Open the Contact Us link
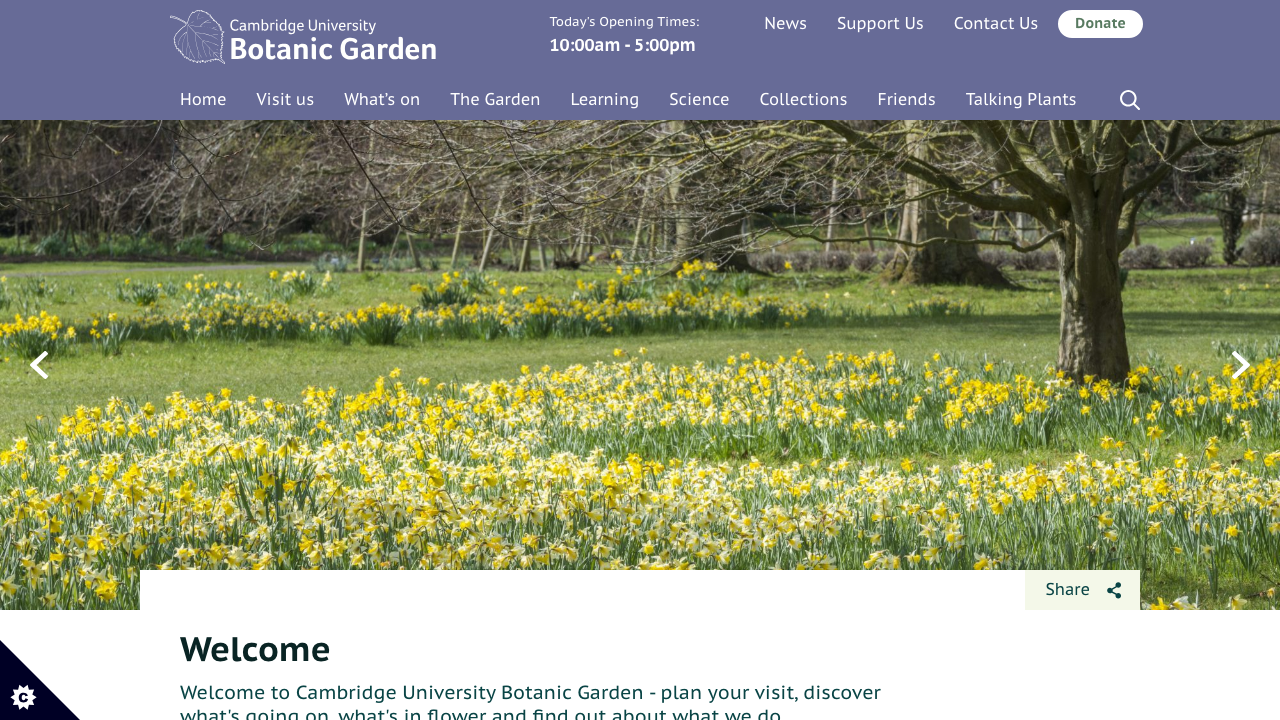Image resolution: width=1280 pixels, height=720 pixels. (995, 22)
